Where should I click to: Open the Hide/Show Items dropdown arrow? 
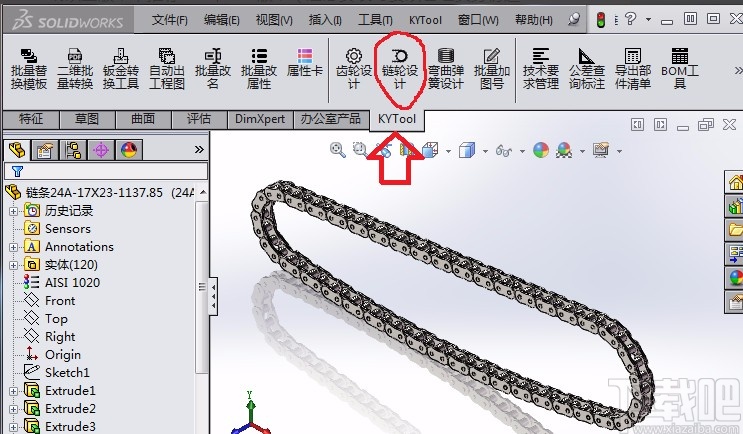pos(522,152)
